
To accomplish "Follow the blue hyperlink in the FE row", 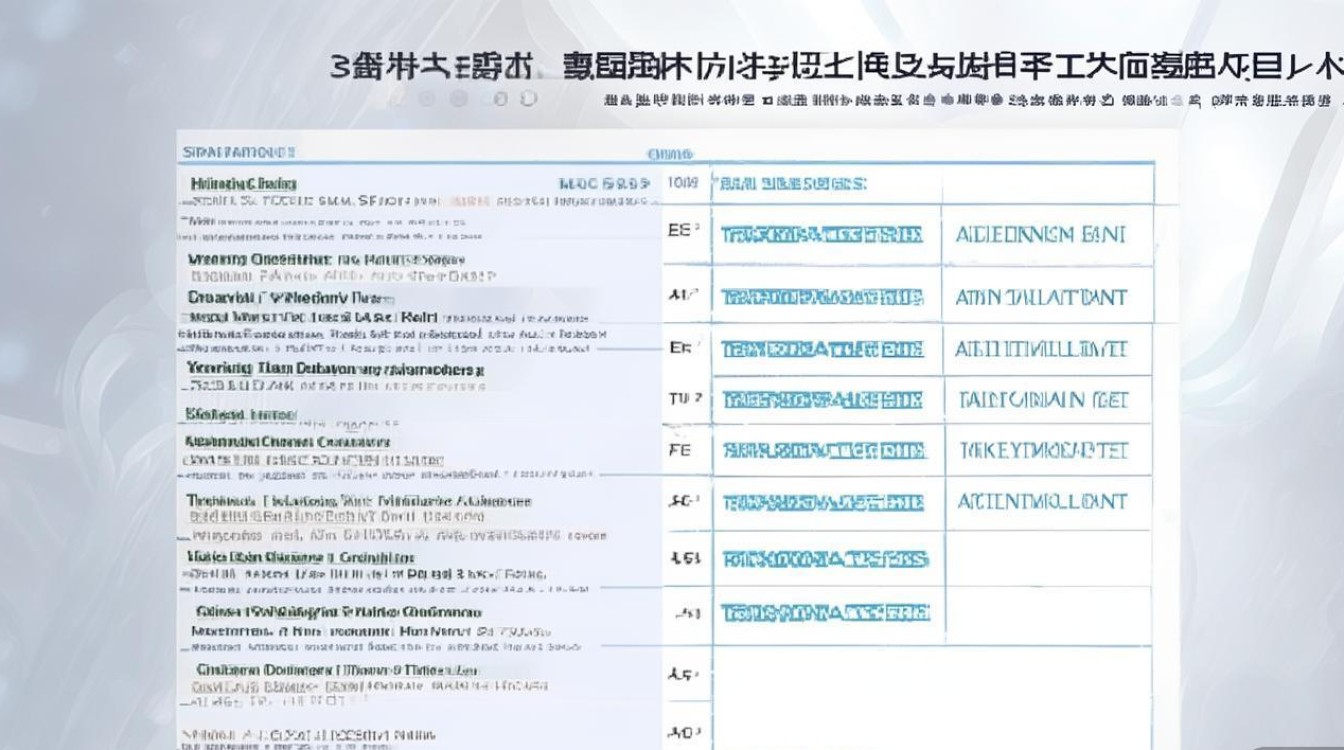I will pyautogui.click(x=824, y=450).
